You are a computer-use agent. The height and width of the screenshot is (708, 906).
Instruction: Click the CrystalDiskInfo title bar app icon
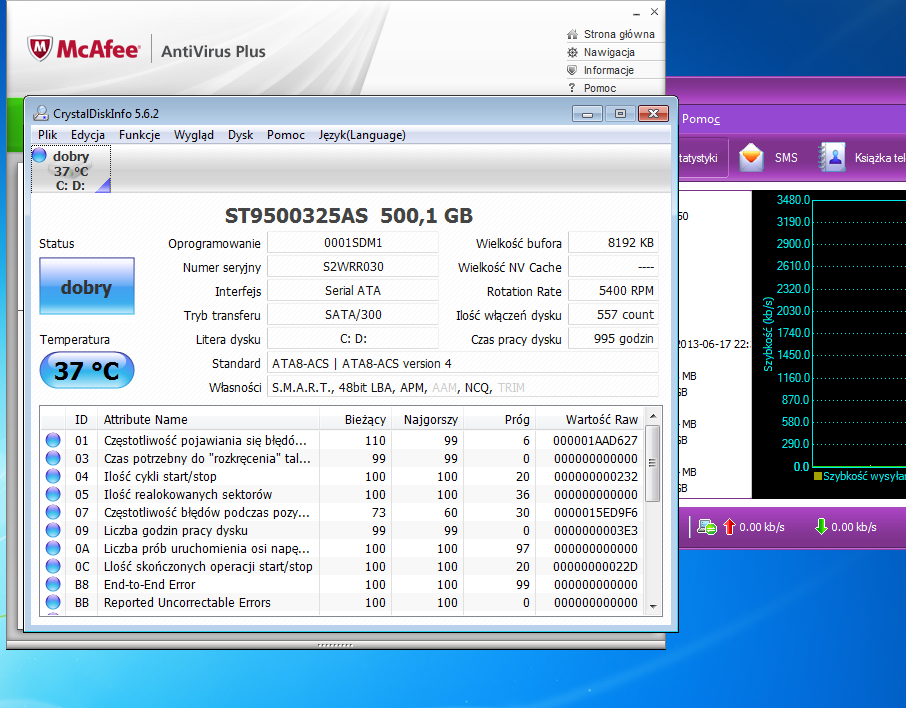point(40,113)
